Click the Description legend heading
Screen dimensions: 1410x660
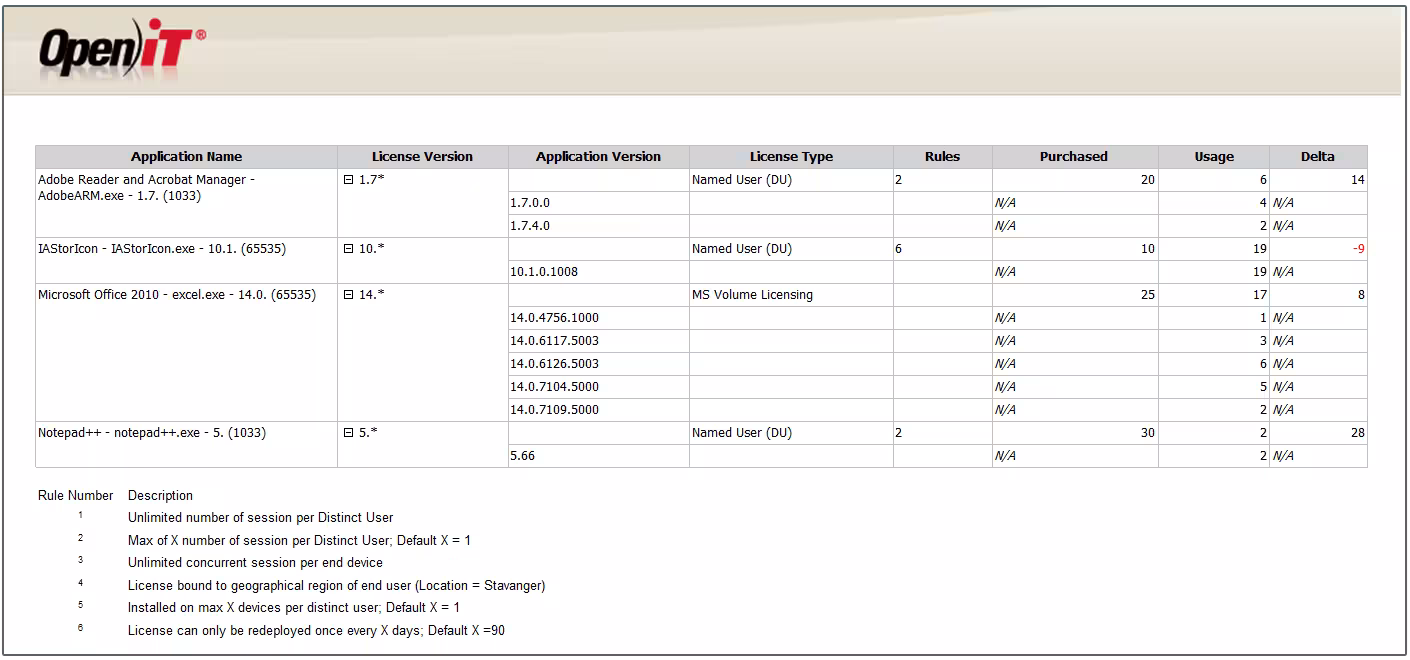160,495
